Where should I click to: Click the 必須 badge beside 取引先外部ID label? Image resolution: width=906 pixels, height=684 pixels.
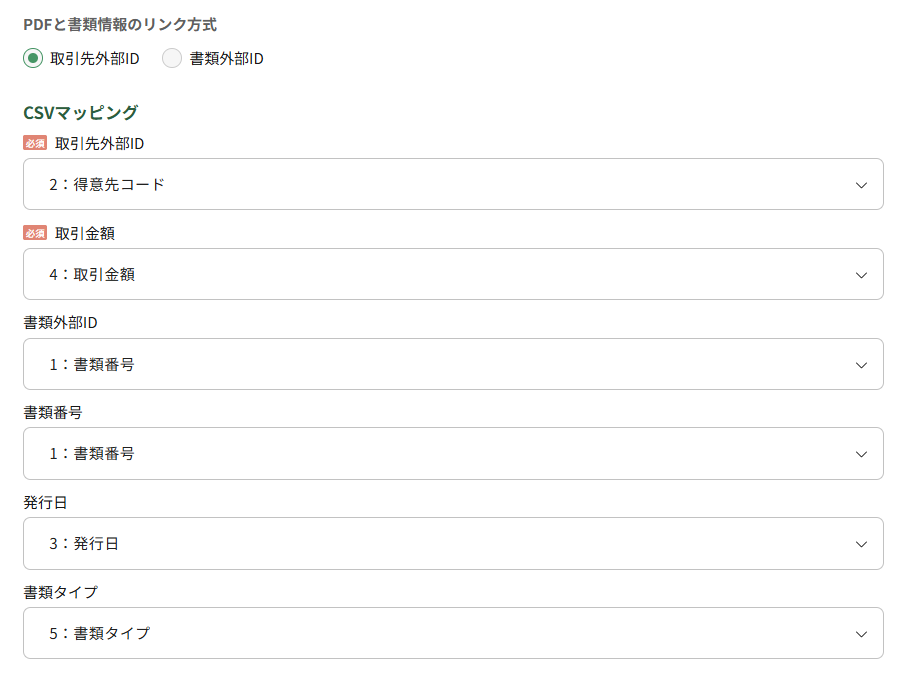coord(35,143)
